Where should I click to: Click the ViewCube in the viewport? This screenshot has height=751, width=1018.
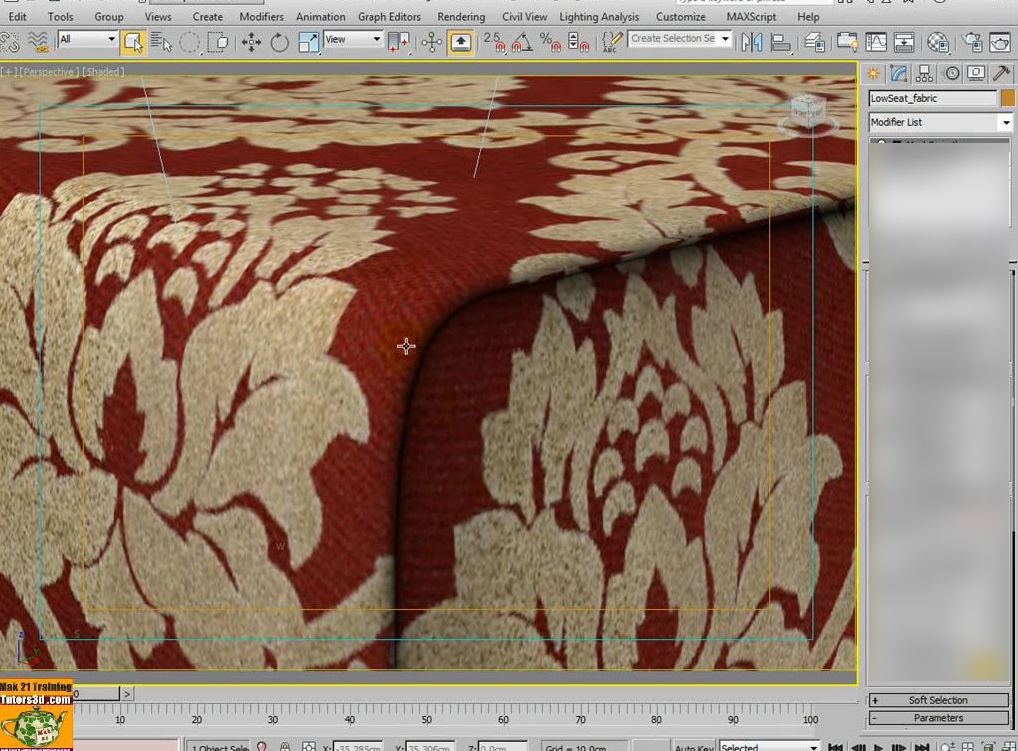click(x=807, y=110)
